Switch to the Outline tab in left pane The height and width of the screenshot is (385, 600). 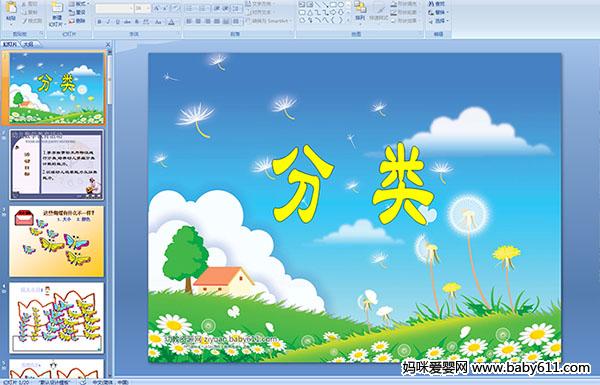click(x=28, y=44)
